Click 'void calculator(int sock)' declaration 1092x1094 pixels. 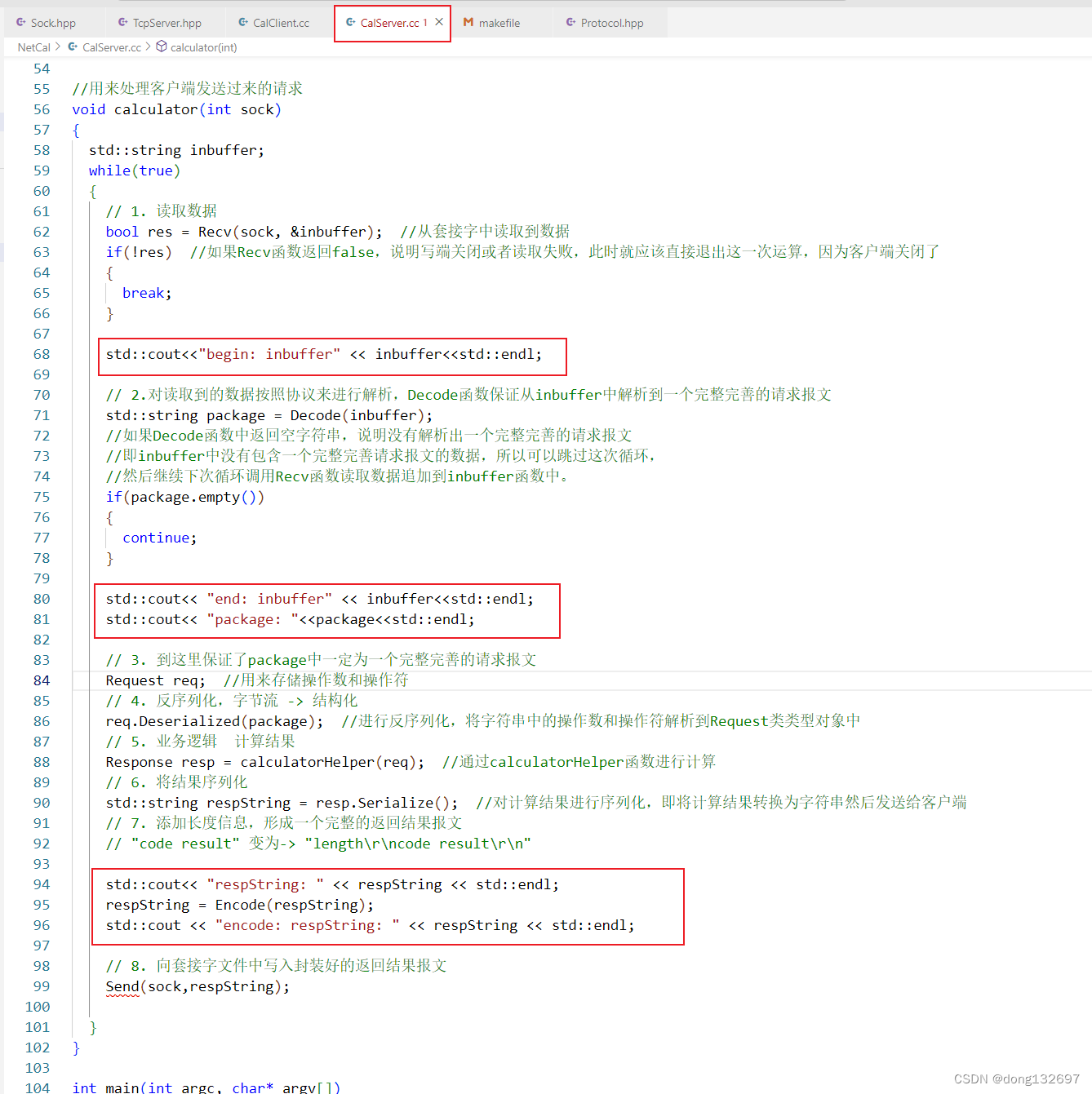[176, 109]
